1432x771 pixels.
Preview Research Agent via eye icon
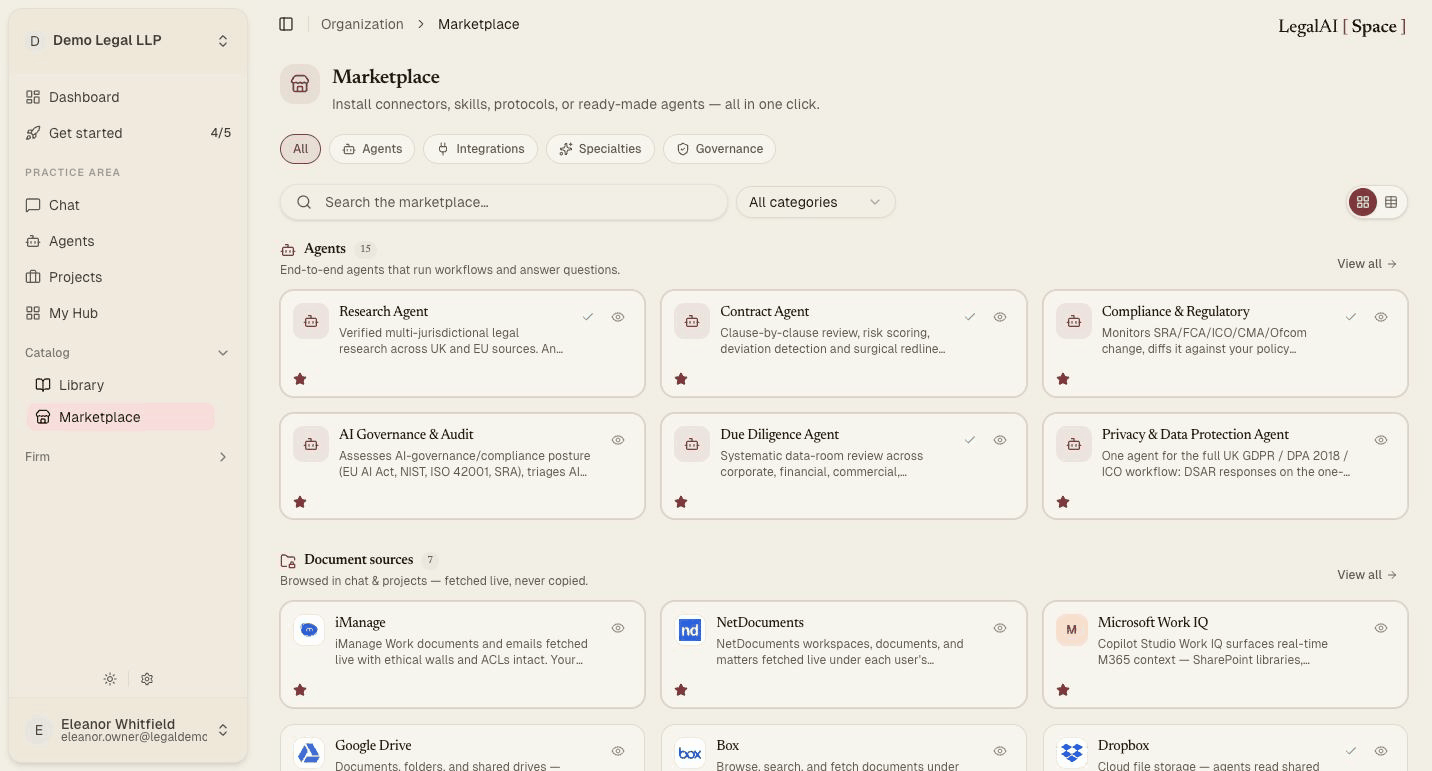tap(618, 317)
